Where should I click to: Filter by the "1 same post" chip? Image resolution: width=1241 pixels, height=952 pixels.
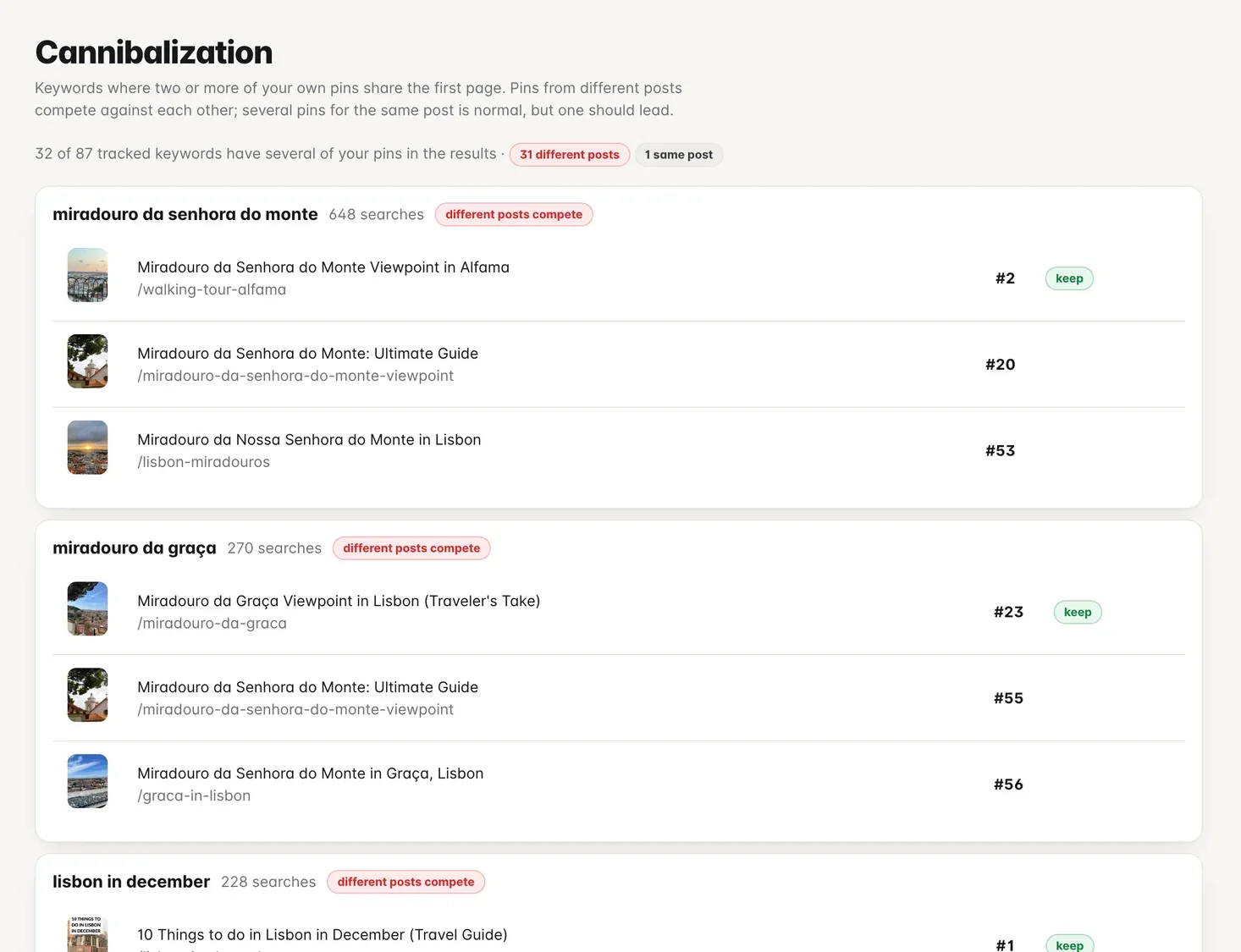679,155
